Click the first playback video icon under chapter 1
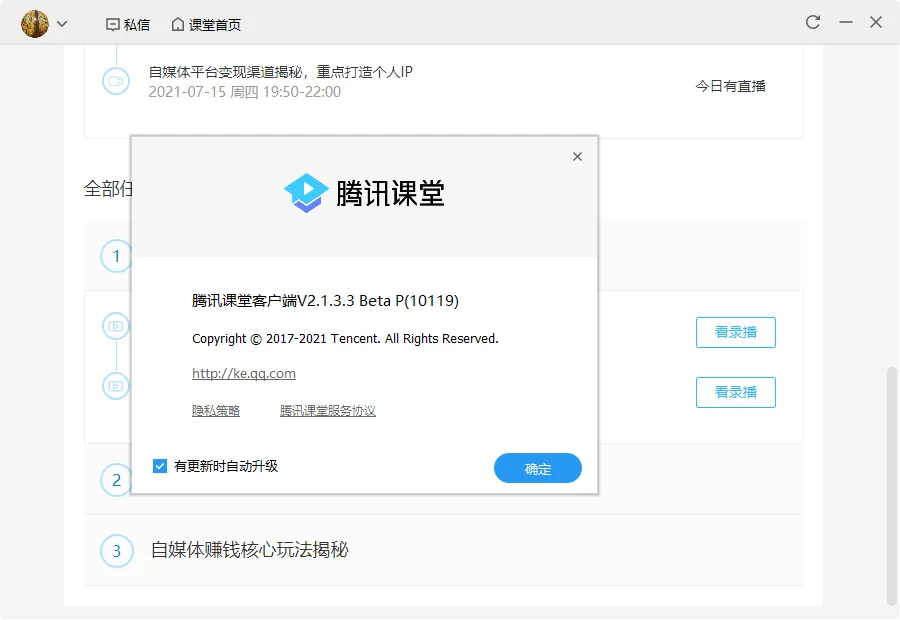The width and height of the screenshot is (900, 620). pyautogui.click(x=116, y=326)
